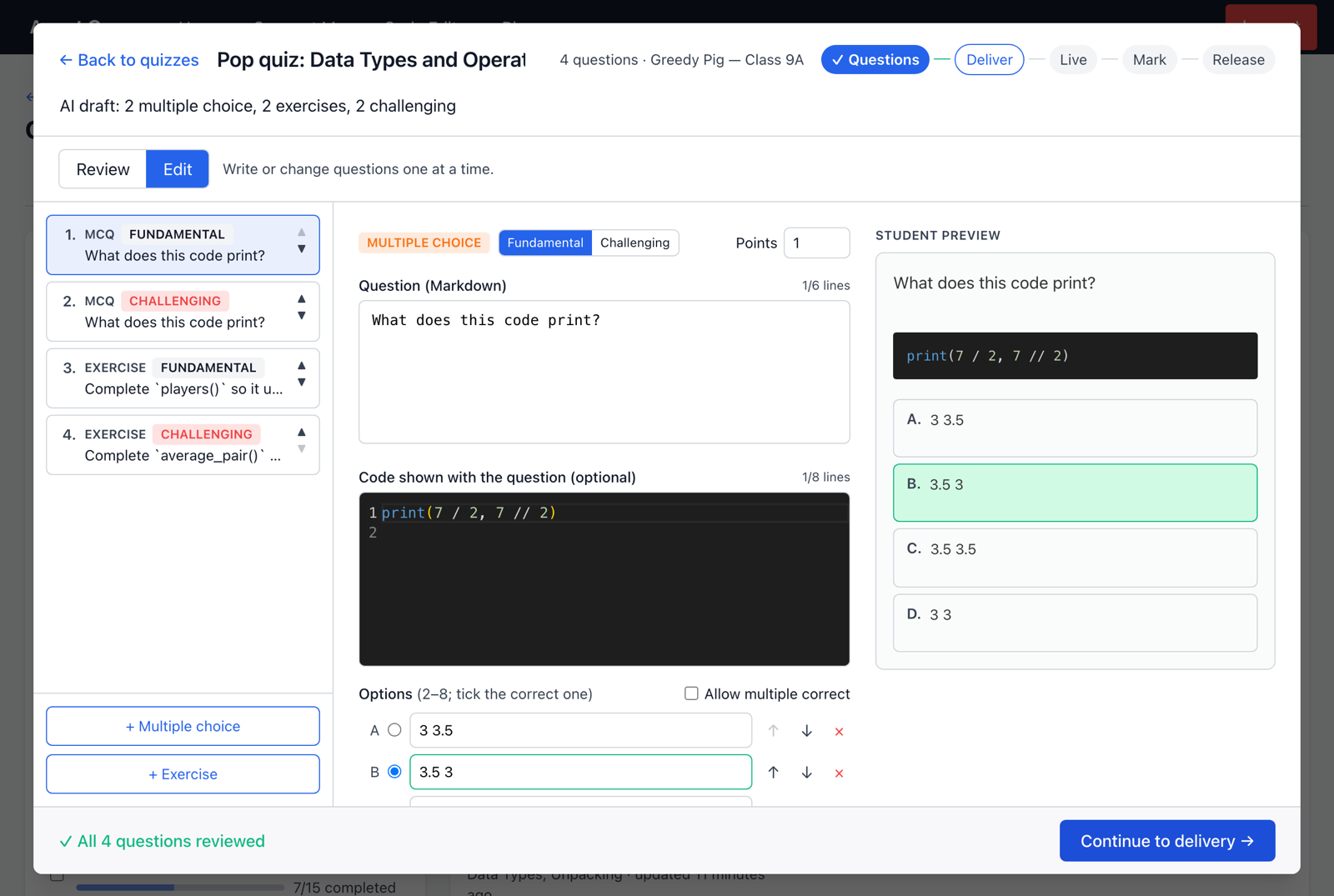Viewport: 1334px width, 896px height.
Task: Move option A down one position
Action: (806, 731)
